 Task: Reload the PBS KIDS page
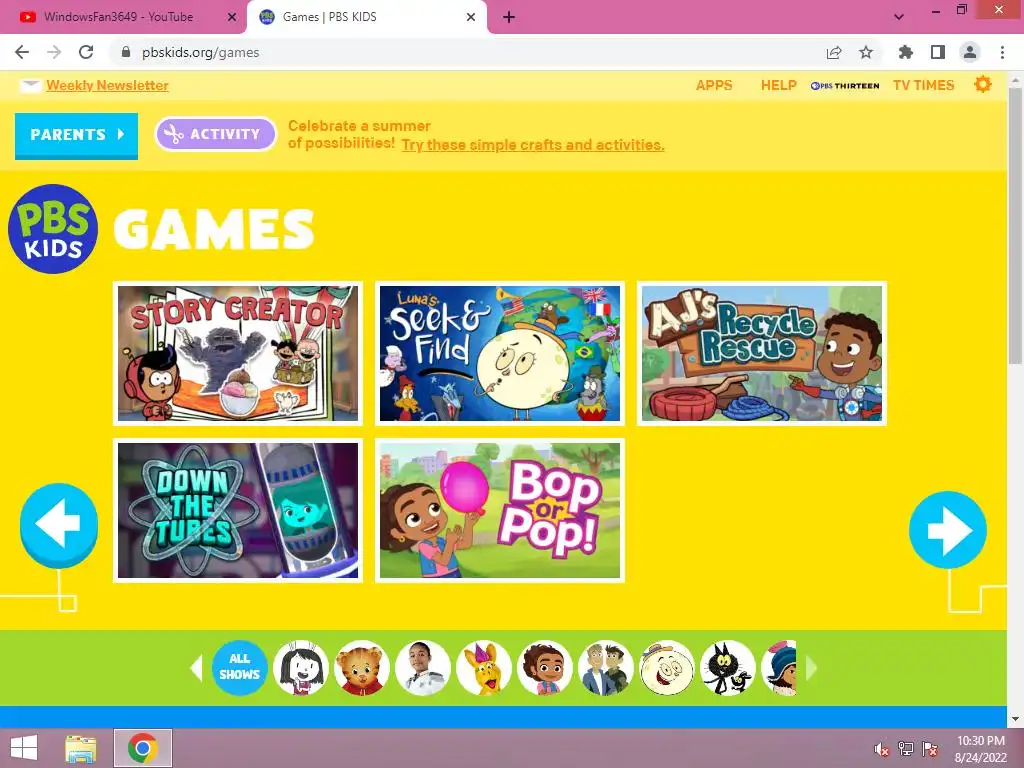click(86, 52)
